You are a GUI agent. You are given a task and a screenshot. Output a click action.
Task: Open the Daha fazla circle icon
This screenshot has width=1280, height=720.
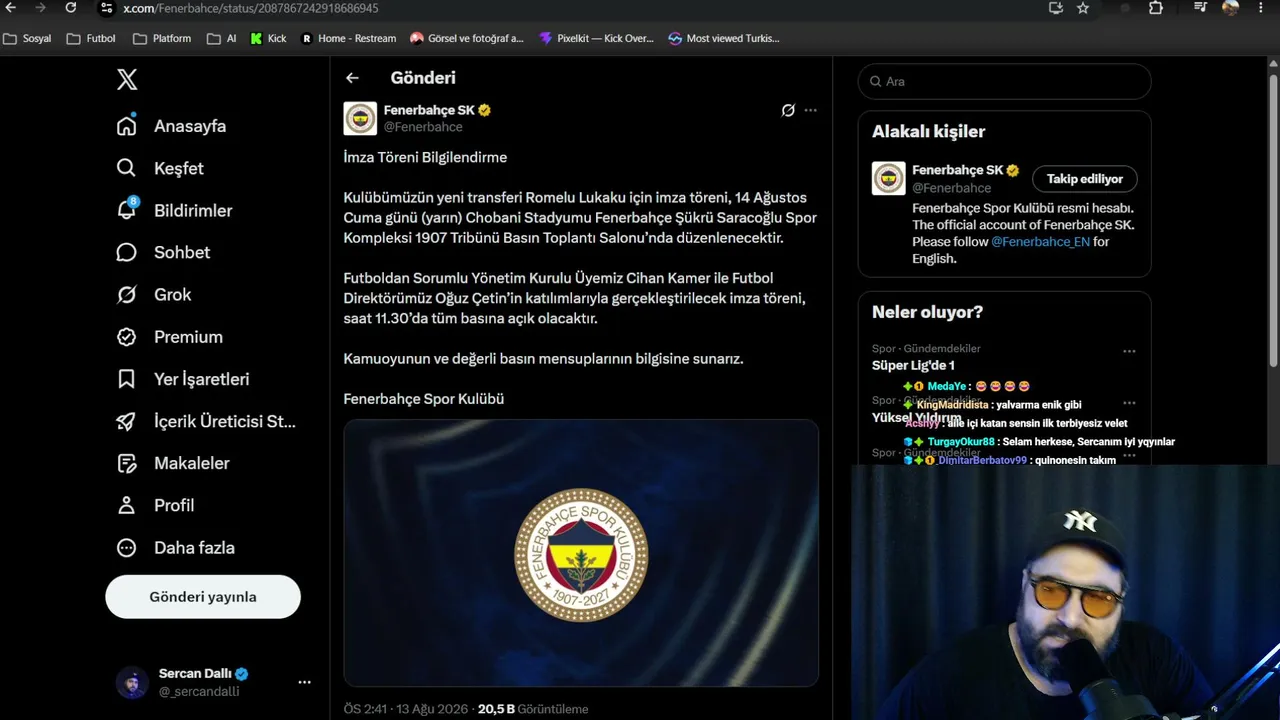[x=126, y=548]
